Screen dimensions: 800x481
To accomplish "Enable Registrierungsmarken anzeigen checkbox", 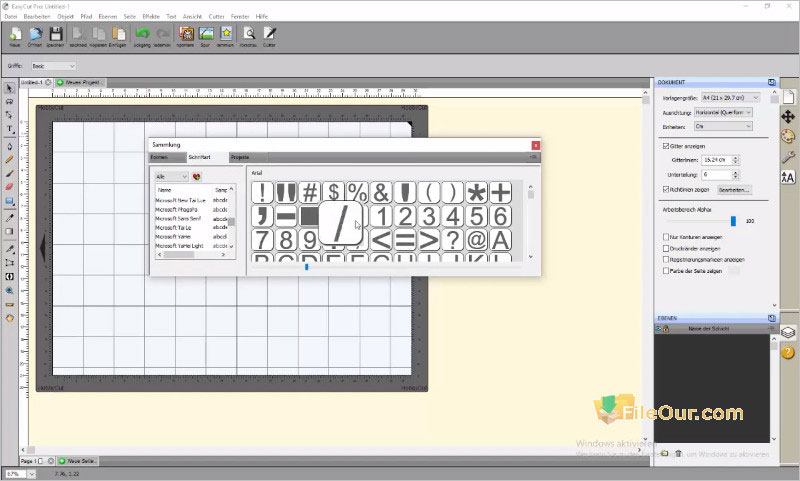I will click(x=666, y=259).
